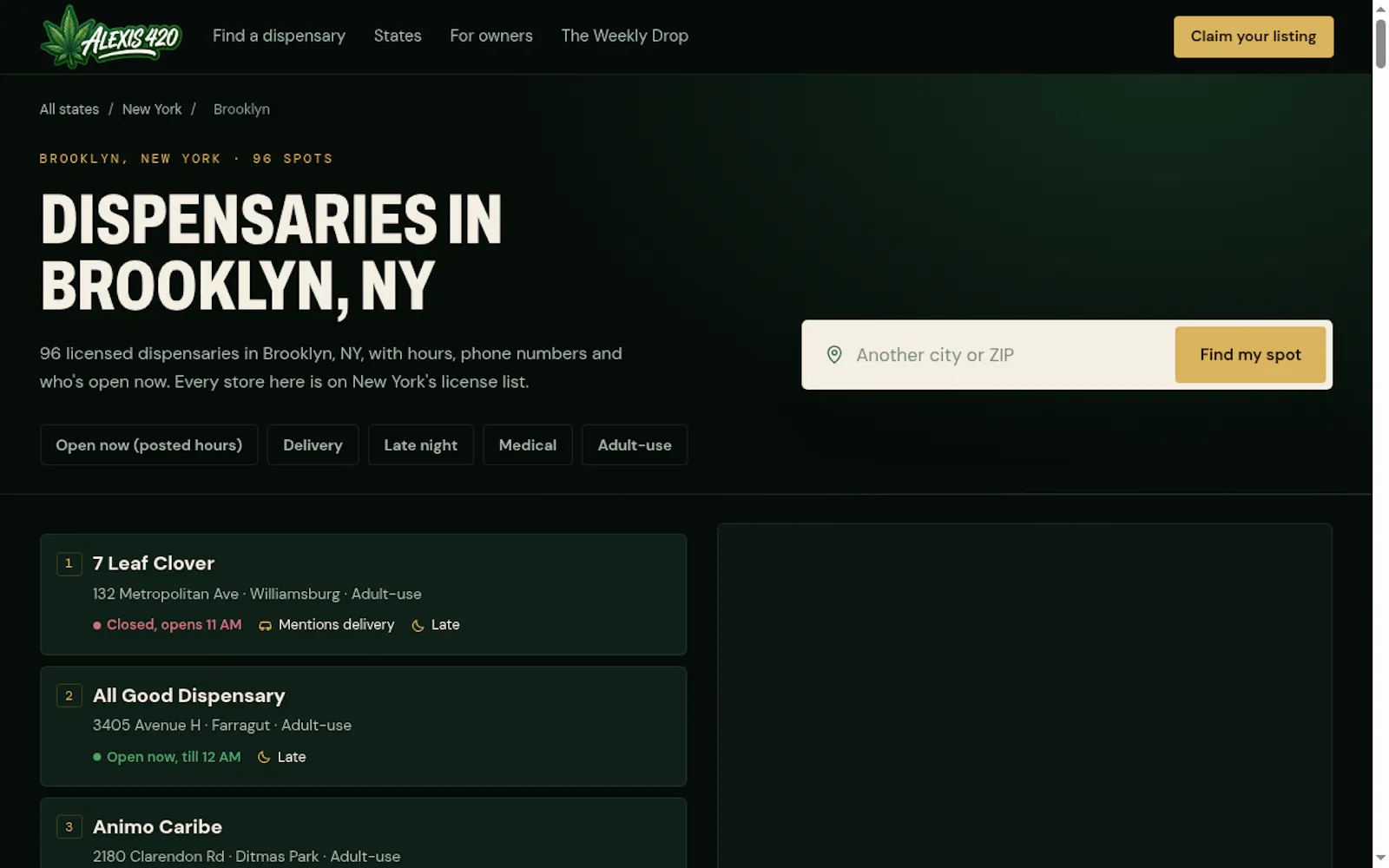Click rank number 3 badge
The width and height of the screenshot is (1389, 868).
(x=69, y=826)
